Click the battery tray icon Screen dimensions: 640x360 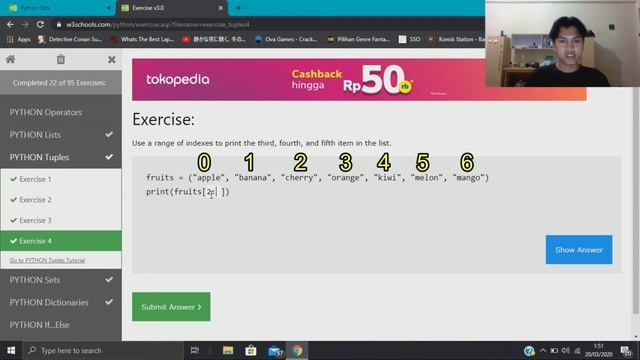pyautogui.click(x=554, y=350)
